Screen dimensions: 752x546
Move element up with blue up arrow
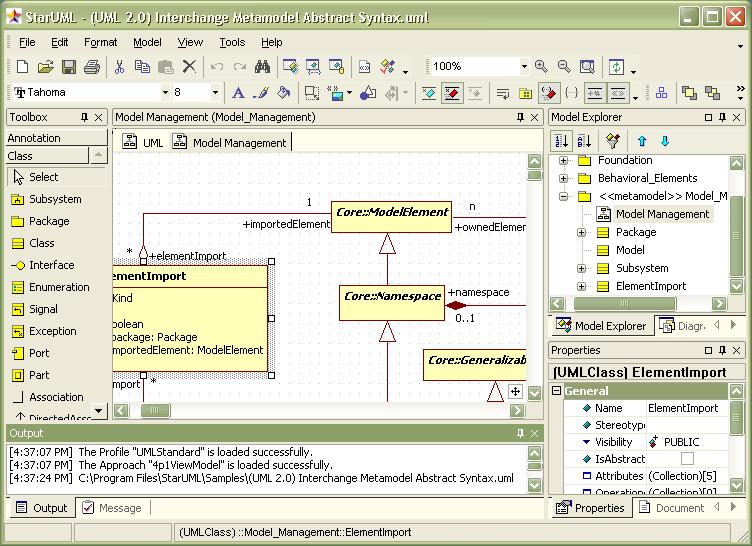click(642, 141)
